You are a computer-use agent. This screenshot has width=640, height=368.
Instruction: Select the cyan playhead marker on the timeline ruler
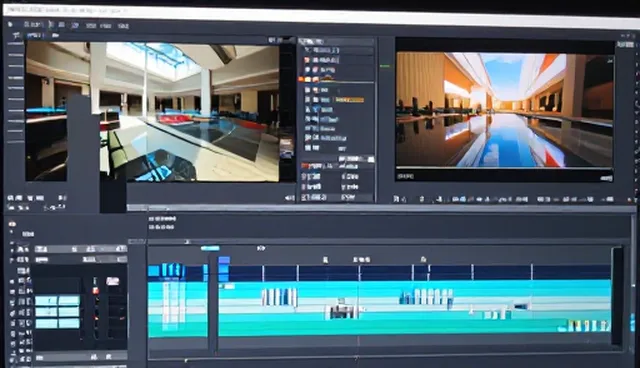(x=210, y=248)
